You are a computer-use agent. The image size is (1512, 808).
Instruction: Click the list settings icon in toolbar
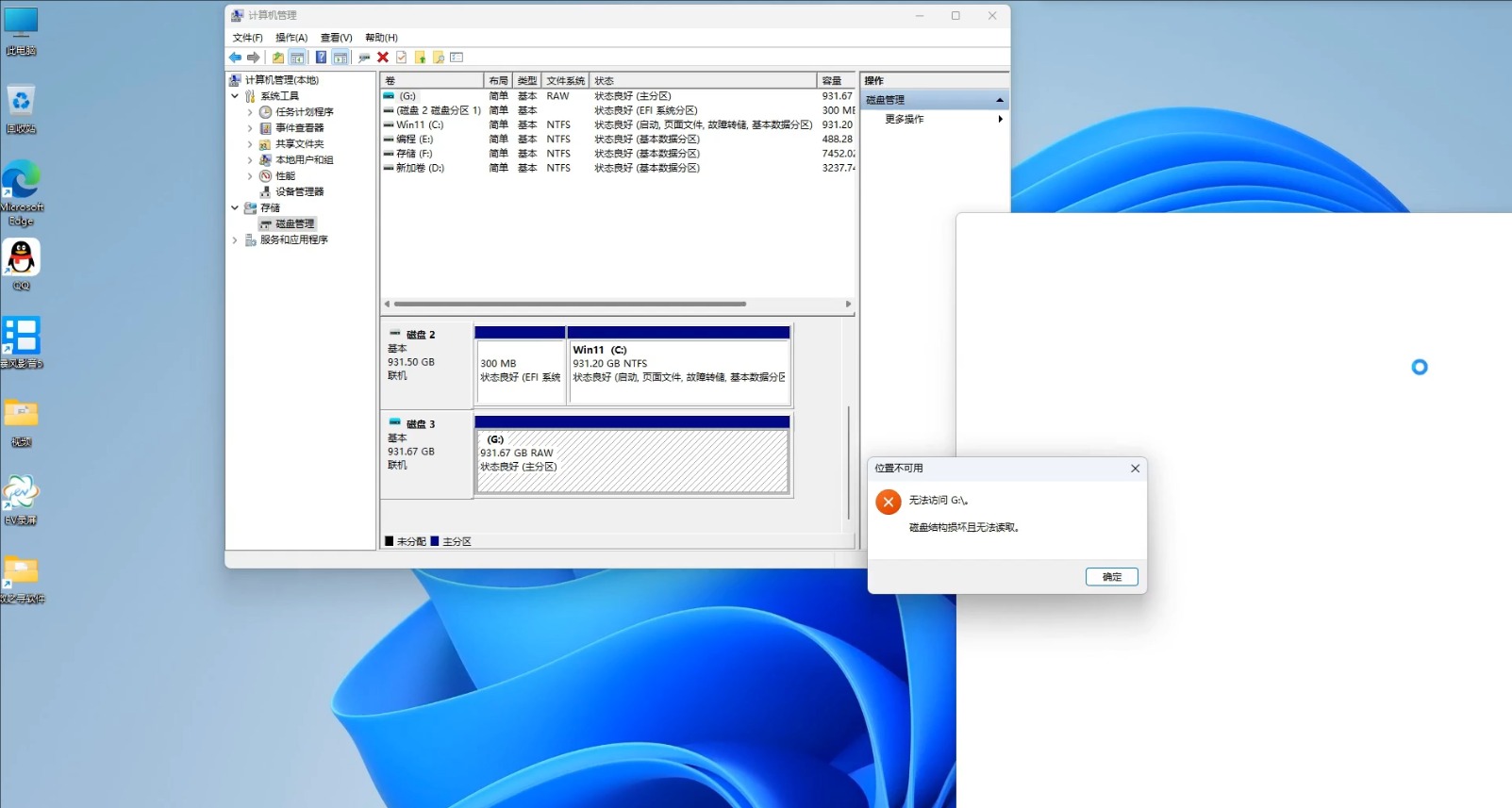click(x=457, y=58)
